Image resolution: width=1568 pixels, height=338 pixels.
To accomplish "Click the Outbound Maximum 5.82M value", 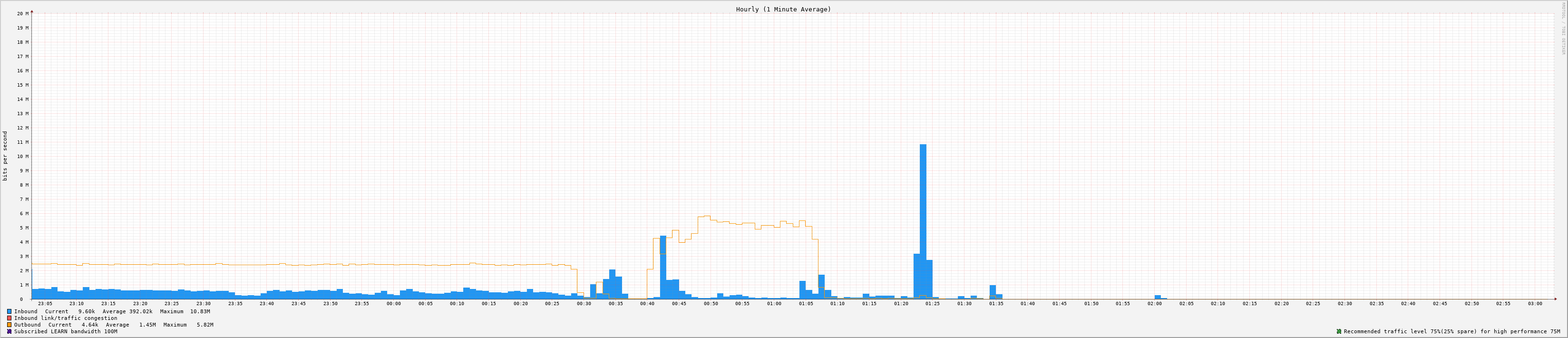I will coord(205,325).
